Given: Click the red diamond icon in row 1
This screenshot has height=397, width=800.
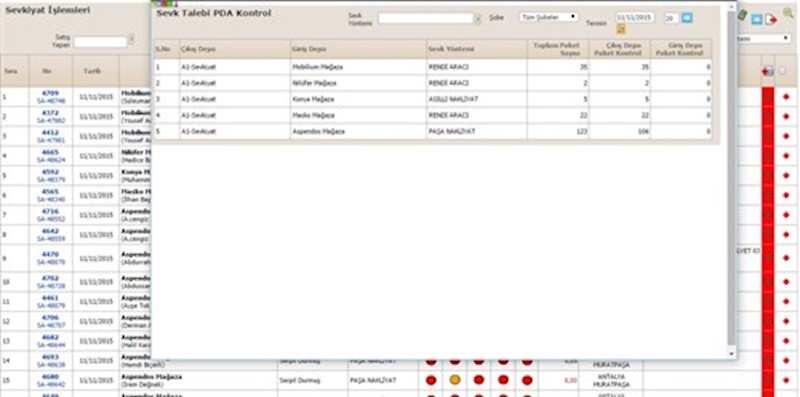Looking at the screenshot, I should click(786, 96).
